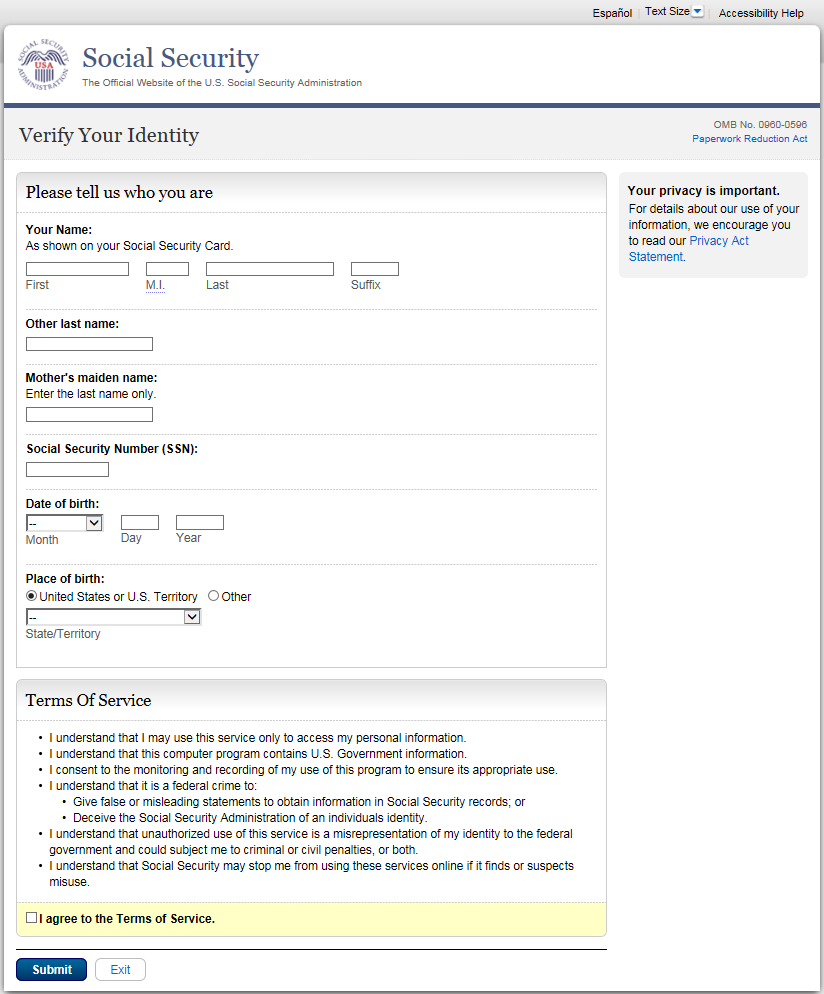This screenshot has width=824, height=994.
Task: Open Accessibility Help
Action: point(761,13)
